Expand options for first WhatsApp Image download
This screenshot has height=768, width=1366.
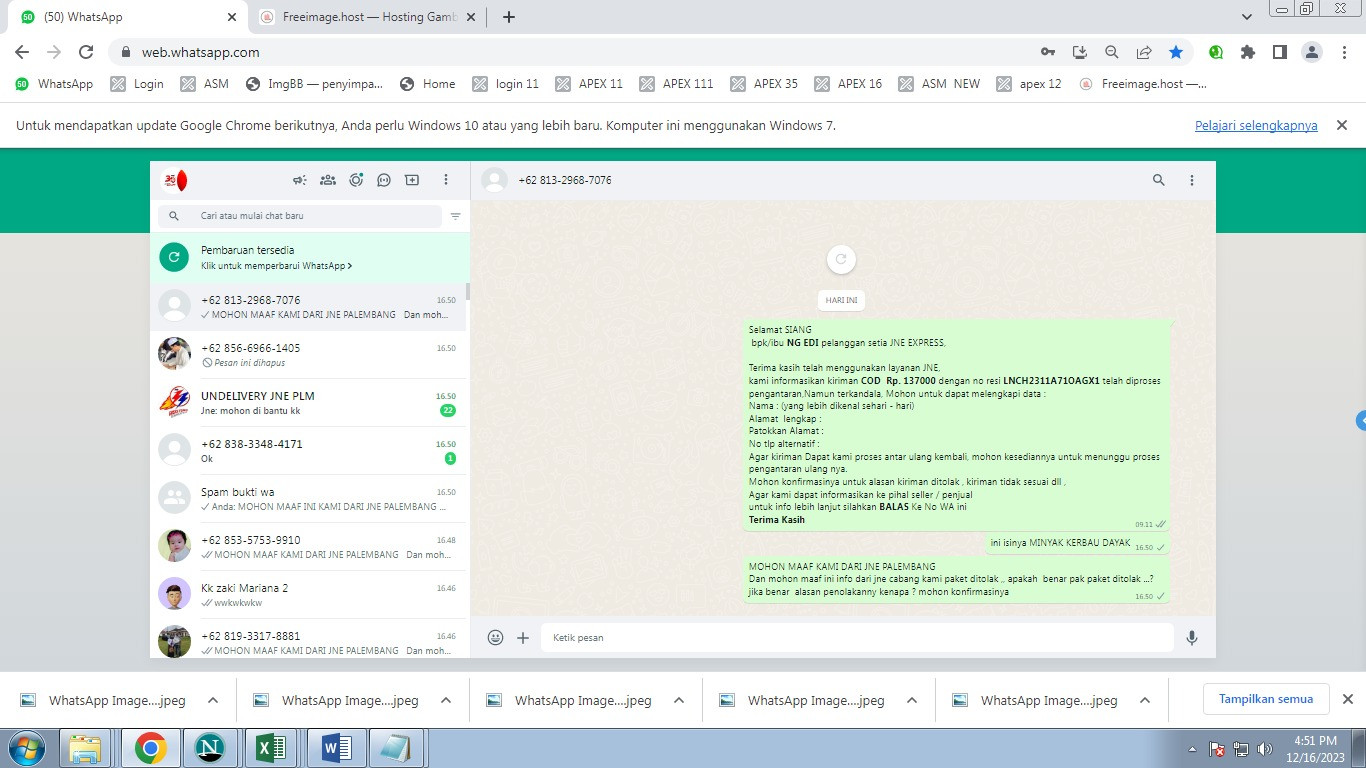213,700
